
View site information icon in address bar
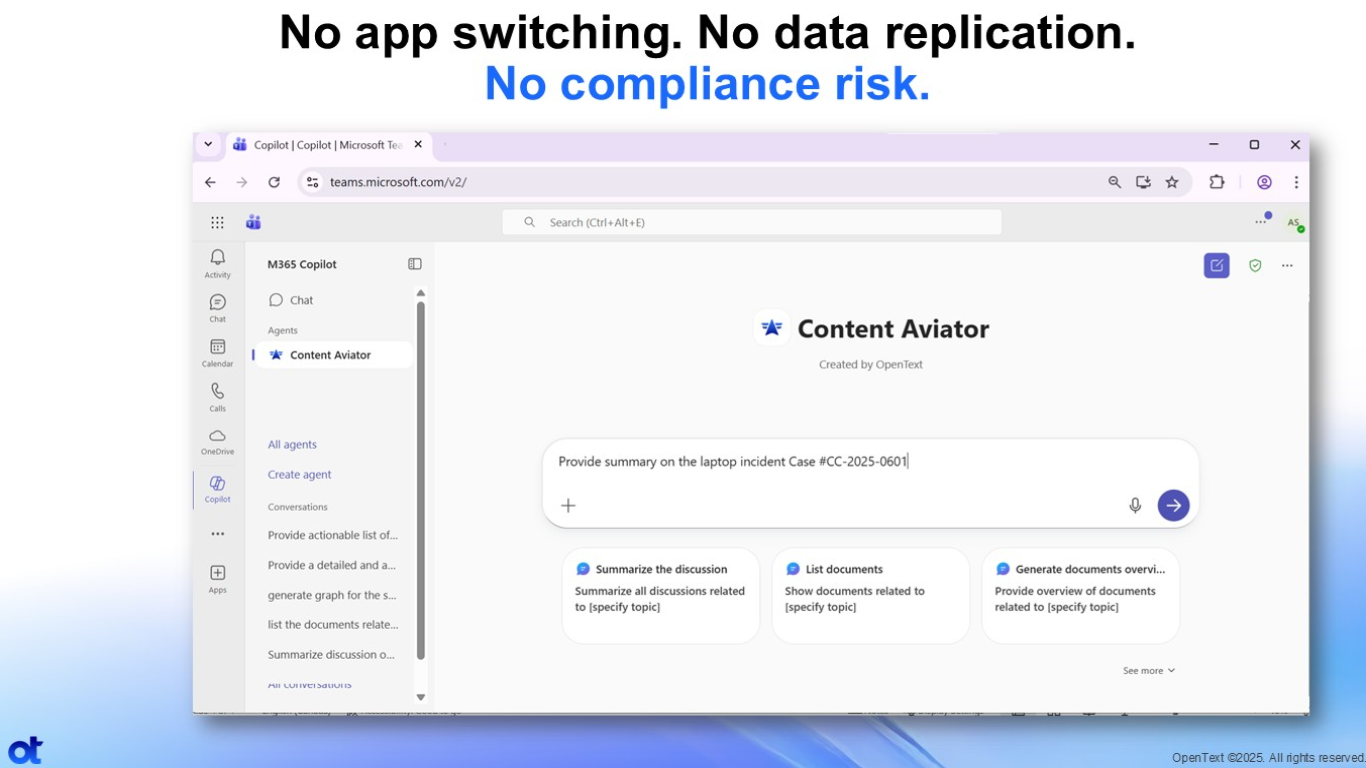[x=312, y=182]
